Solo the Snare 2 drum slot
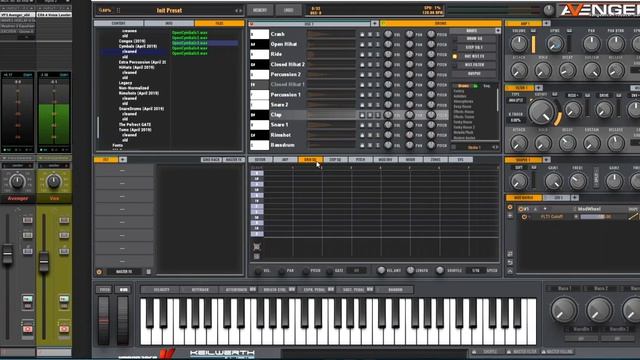This screenshot has width=640, height=360. pos(378,105)
